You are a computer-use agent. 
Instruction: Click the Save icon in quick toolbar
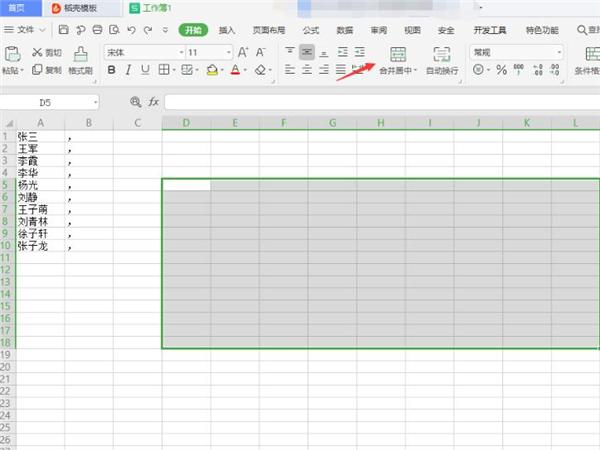click(64, 29)
